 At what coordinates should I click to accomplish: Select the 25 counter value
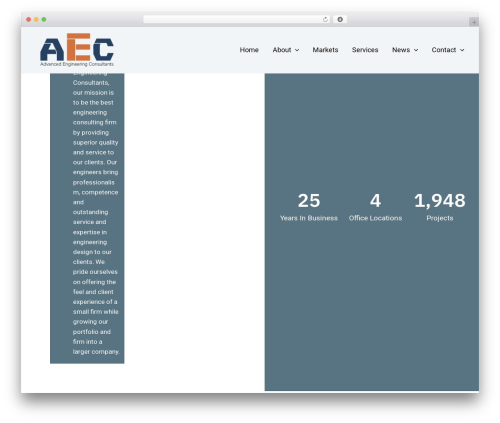point(309,201)
